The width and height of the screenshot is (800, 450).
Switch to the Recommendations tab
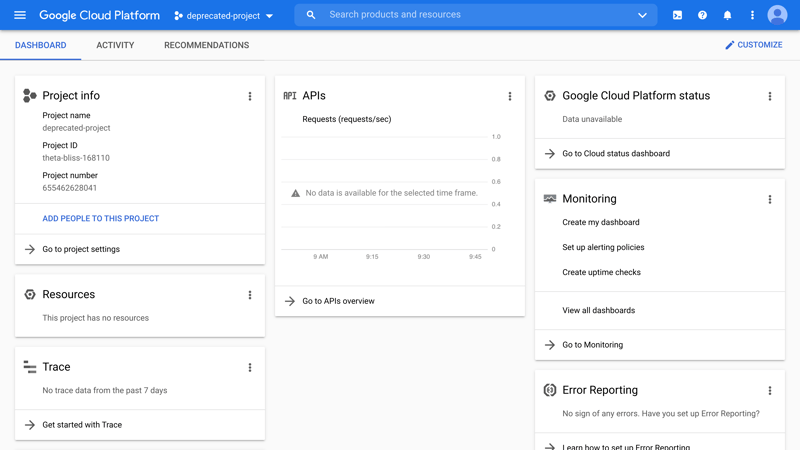coord(207,45)
